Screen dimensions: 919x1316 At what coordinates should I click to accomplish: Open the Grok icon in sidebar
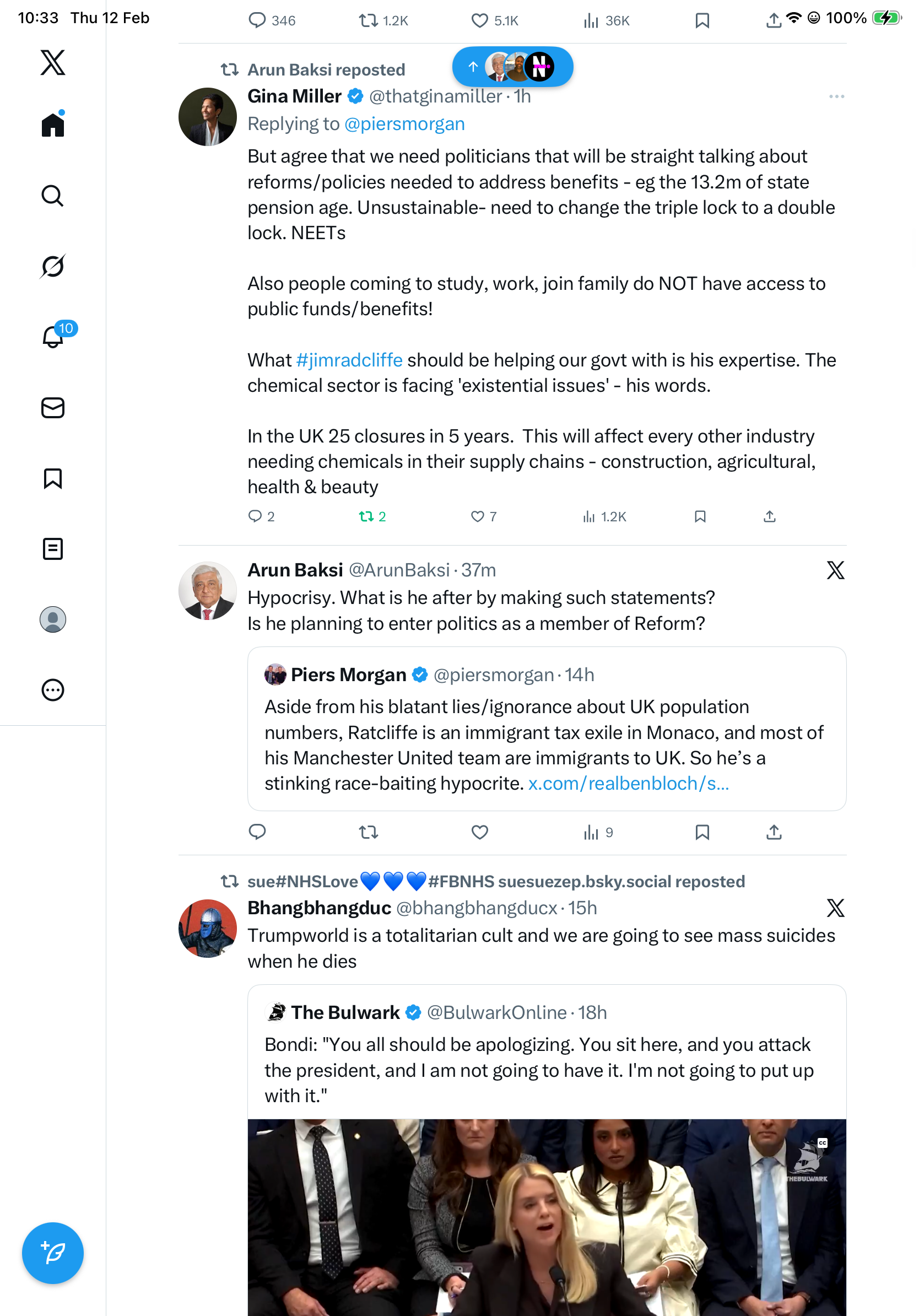(52, 267)
